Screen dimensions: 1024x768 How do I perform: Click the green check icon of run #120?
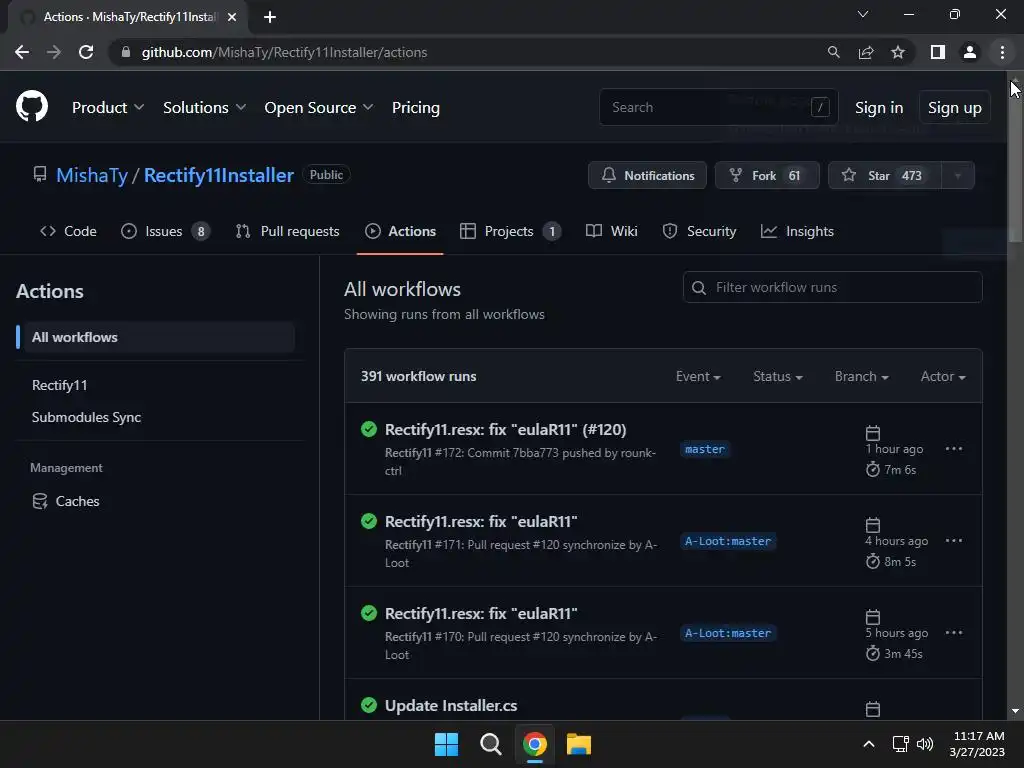(x=369, y=429)
